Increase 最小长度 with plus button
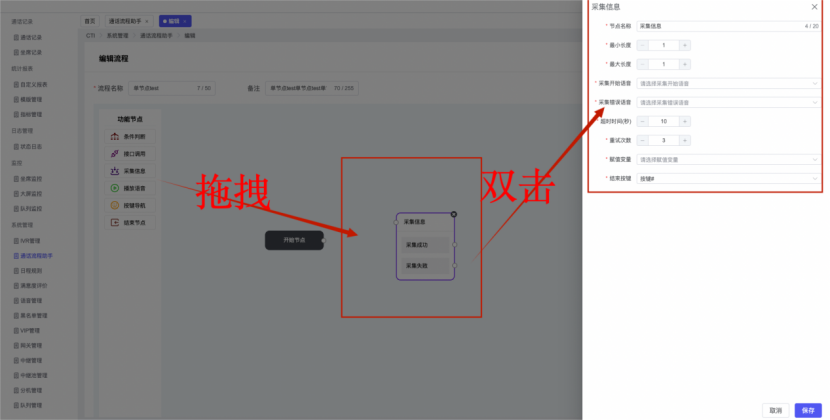 coord(684,45)
